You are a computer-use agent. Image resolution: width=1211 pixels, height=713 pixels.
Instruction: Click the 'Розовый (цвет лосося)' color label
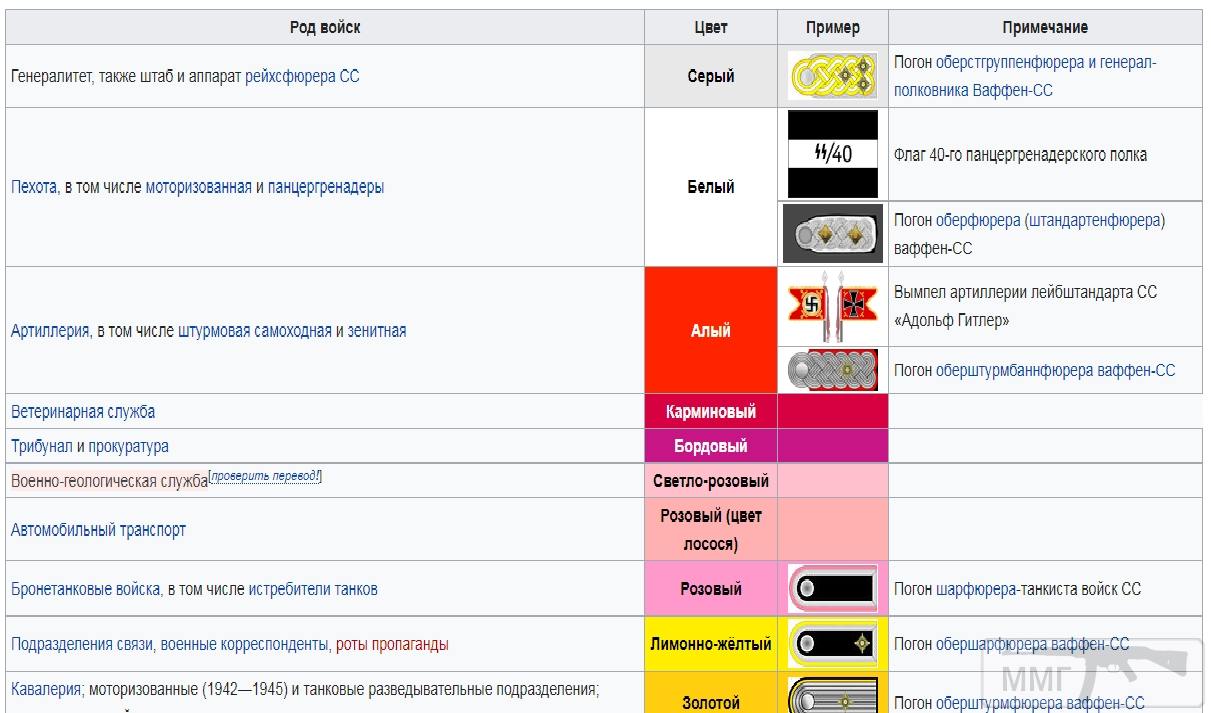tap(711, 530)
